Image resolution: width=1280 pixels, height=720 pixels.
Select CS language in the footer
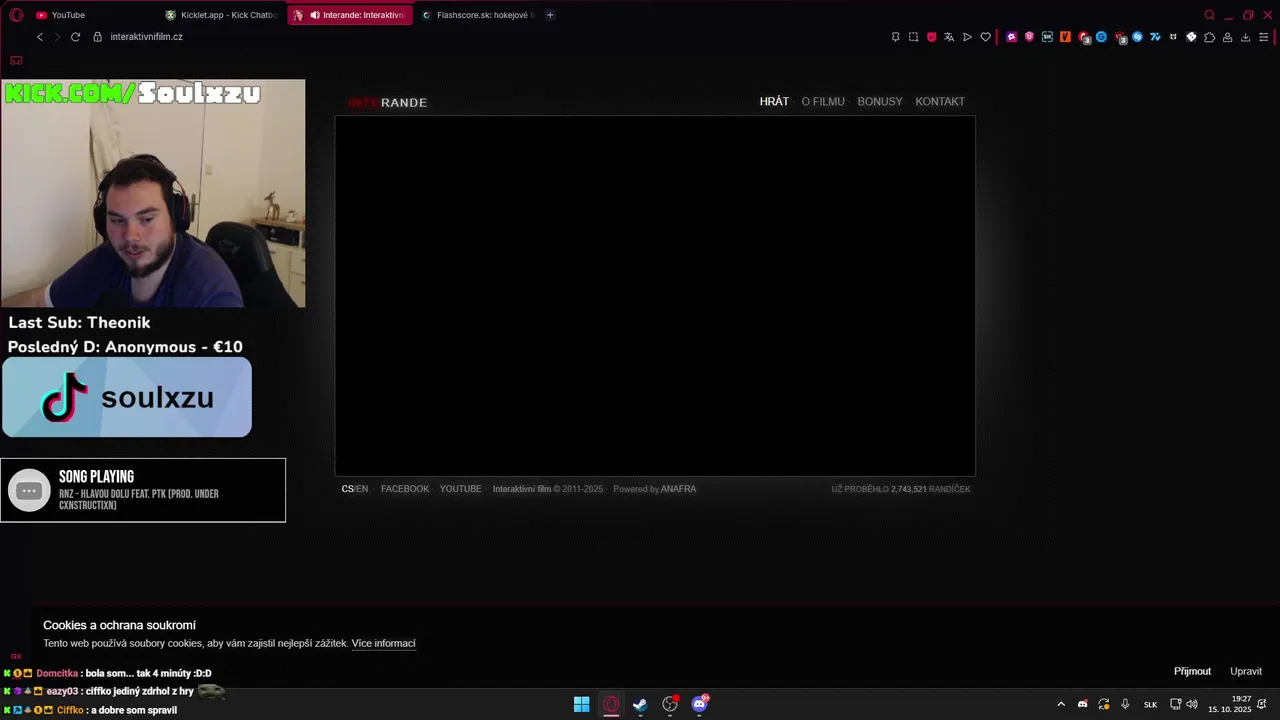coord(347,489)
